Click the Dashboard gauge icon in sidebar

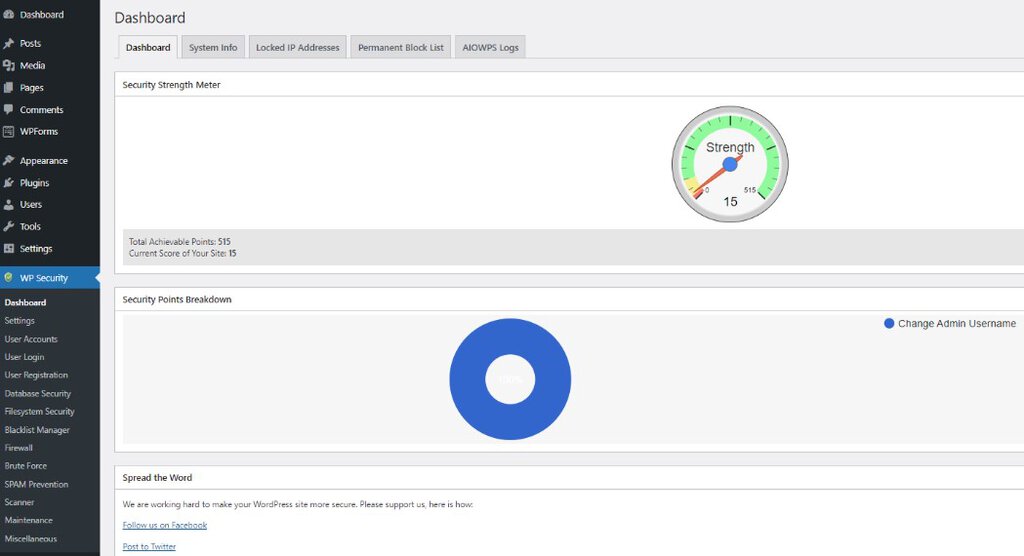point(8,14)
